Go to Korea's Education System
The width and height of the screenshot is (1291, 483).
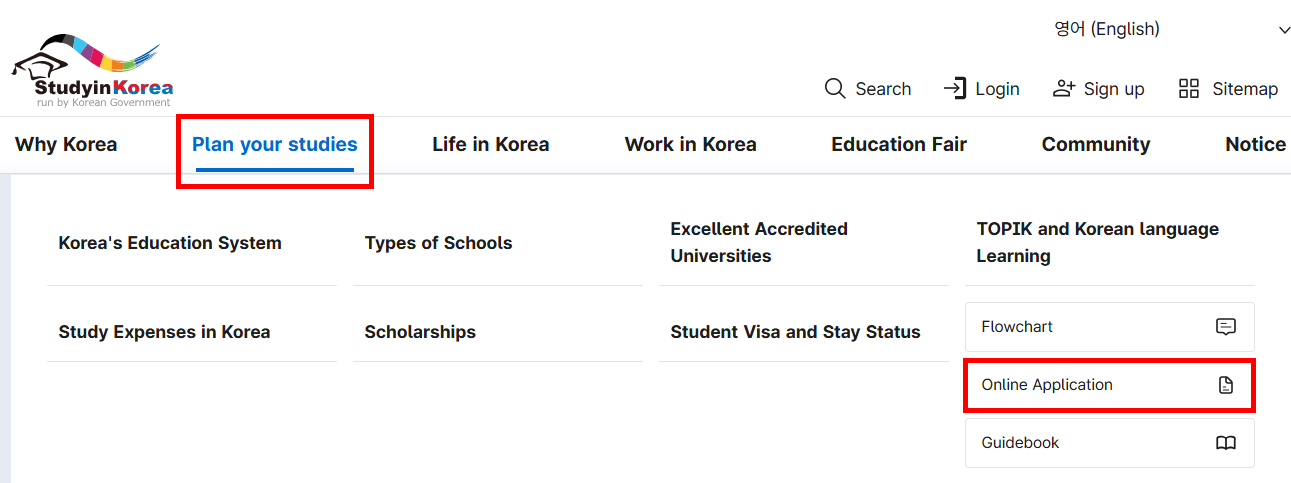(170, 243)
